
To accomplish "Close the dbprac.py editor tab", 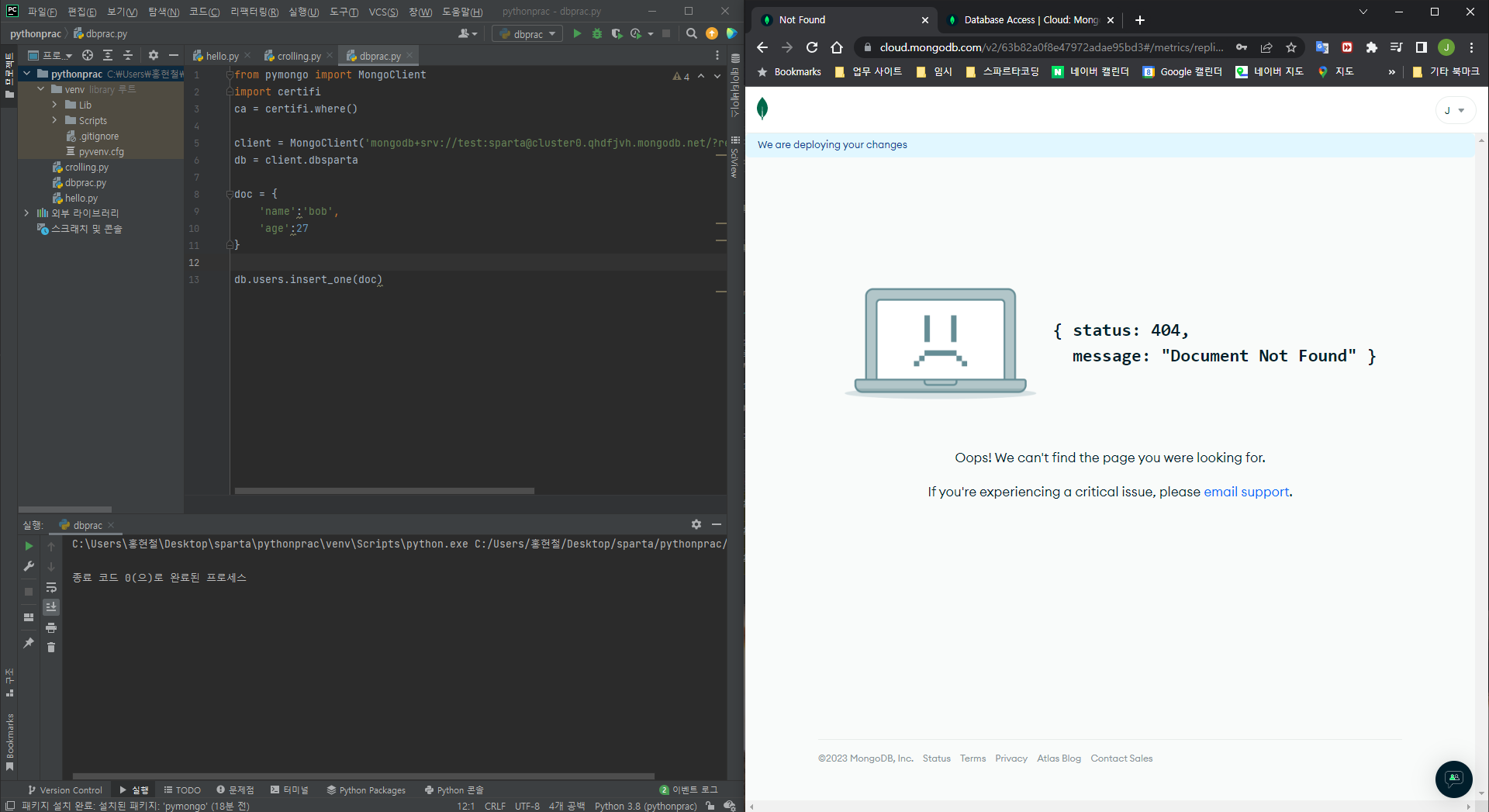I will 409,55.
